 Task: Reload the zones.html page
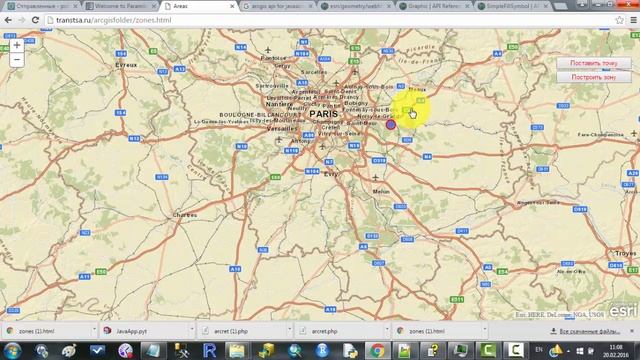click(36, 20)
